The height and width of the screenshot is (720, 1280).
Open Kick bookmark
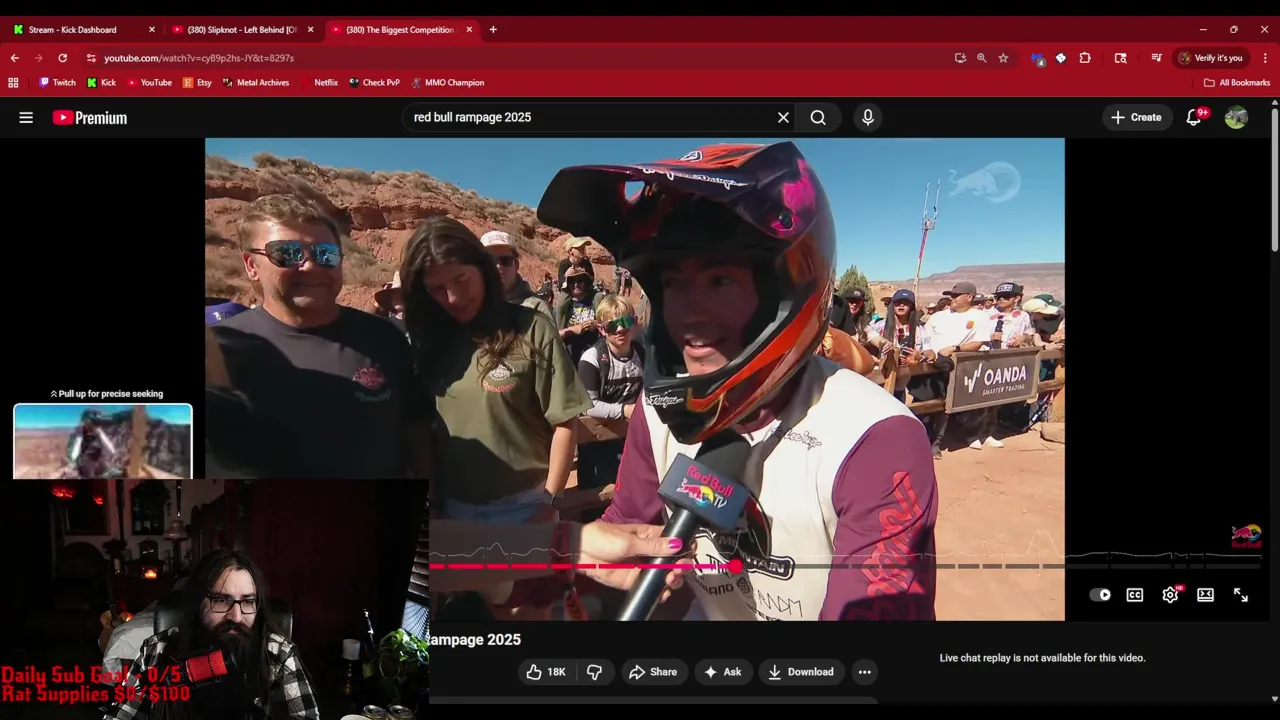tap(101, 83)
